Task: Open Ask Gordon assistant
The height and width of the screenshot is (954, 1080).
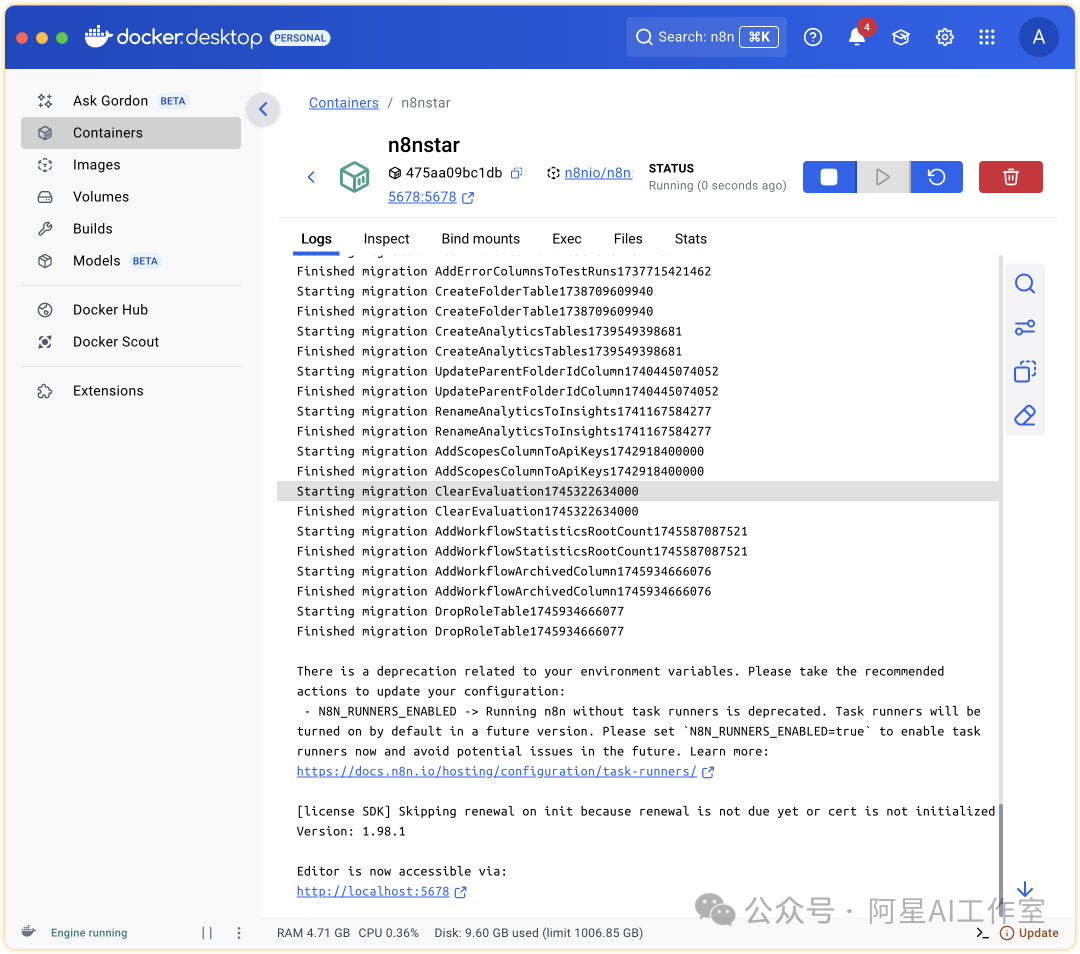Action: (131, 101)
